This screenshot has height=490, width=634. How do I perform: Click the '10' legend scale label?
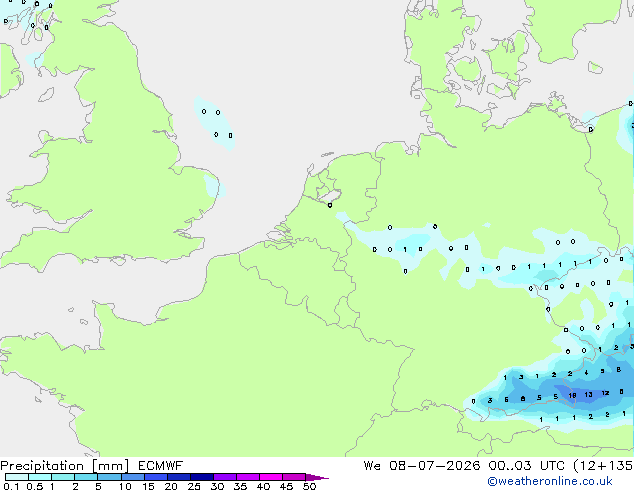[x=125, y=486]
